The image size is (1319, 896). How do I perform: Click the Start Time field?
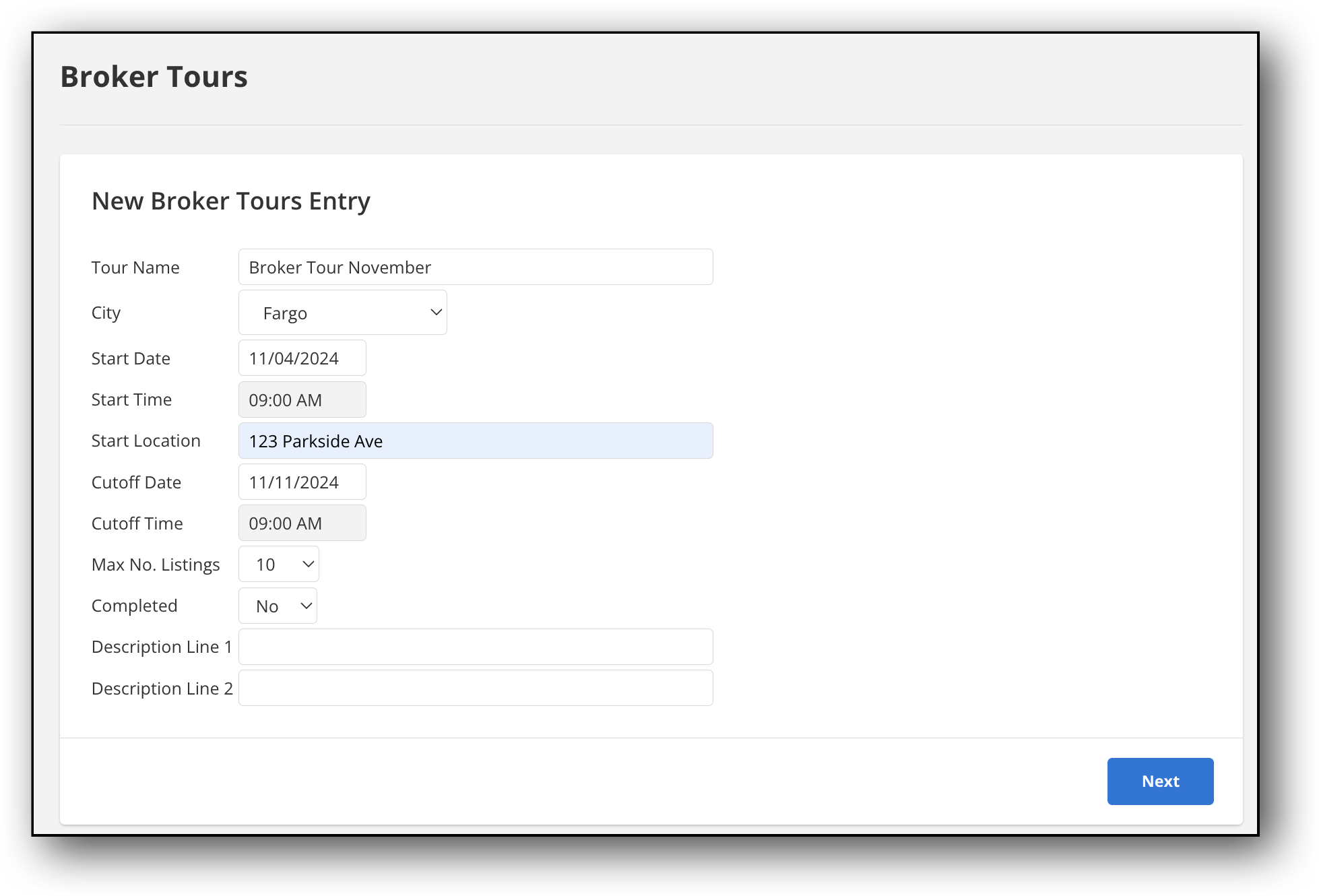303,399
